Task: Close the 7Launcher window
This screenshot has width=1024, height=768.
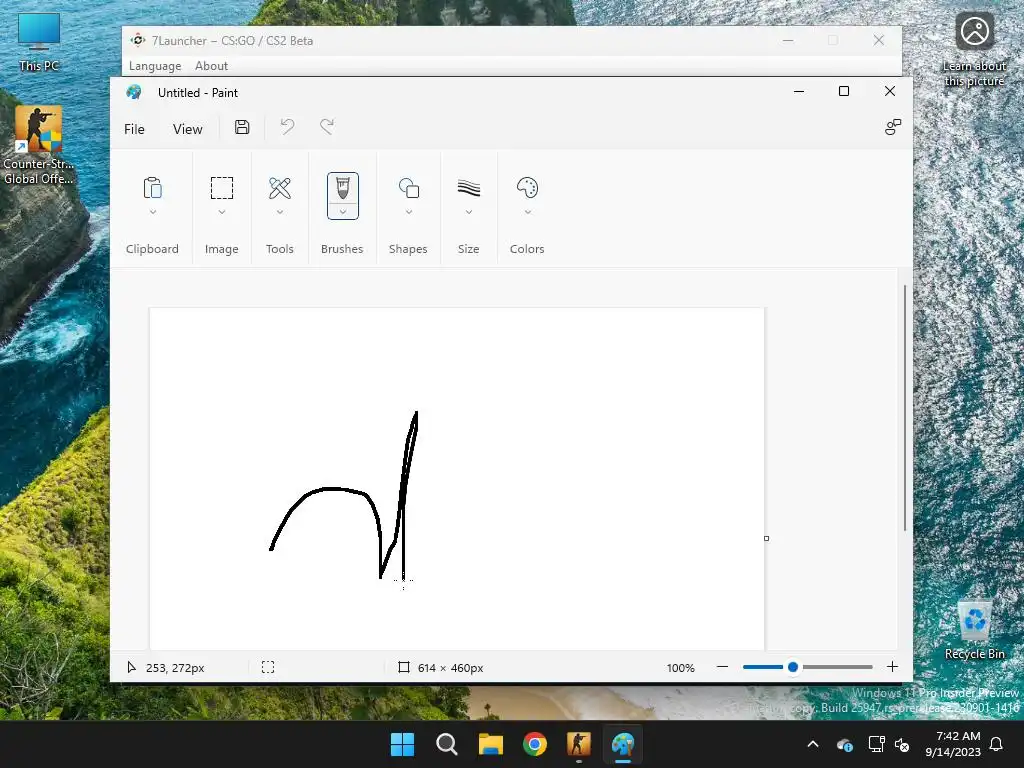Action: coord(879,40)
